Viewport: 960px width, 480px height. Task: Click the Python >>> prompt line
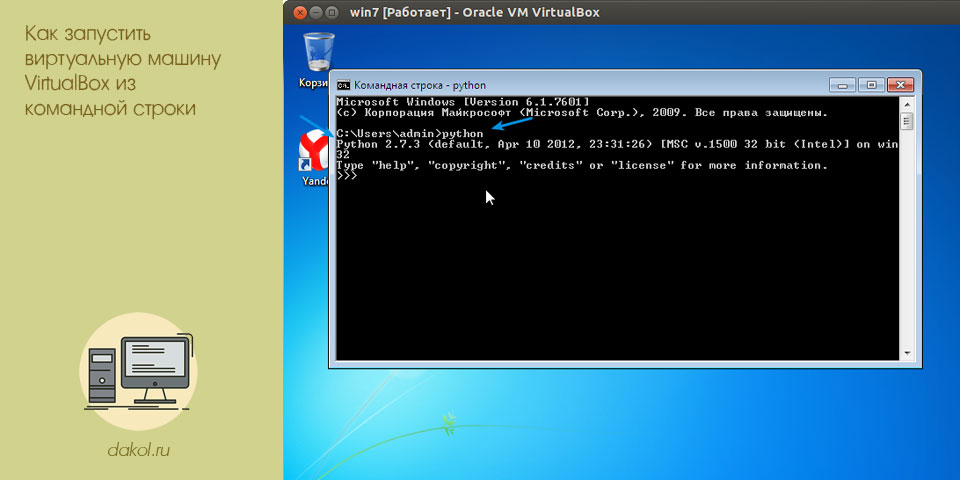[347, 176]
